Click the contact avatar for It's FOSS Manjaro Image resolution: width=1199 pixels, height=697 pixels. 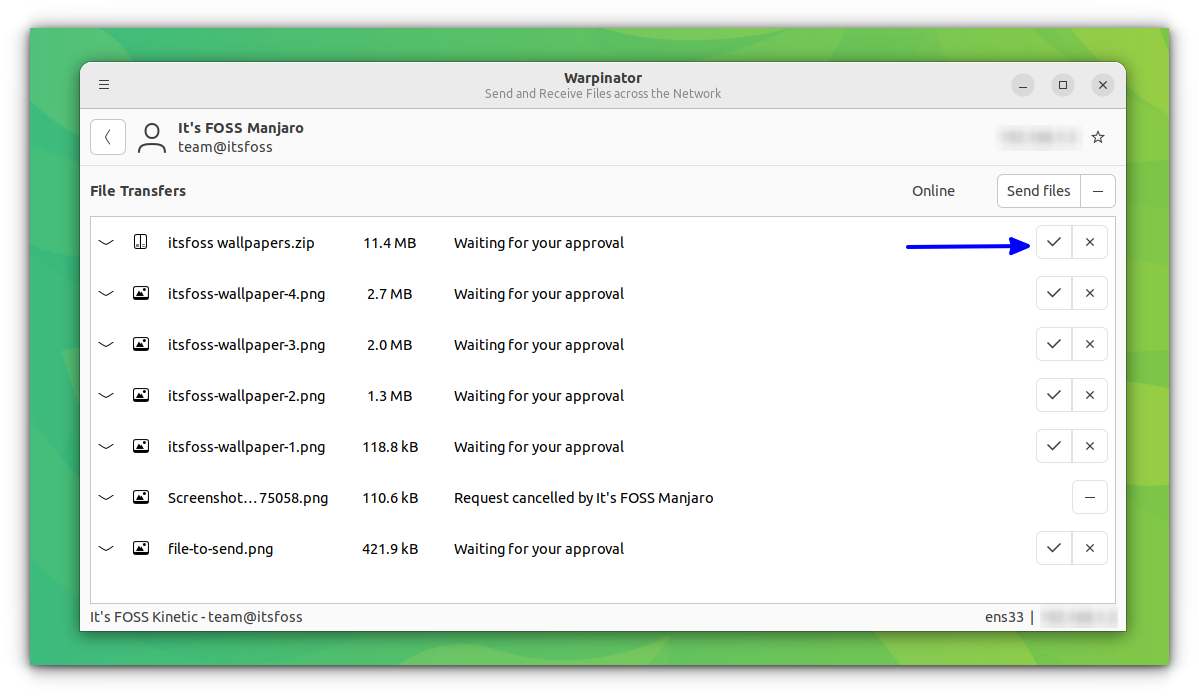pos(151,137)
